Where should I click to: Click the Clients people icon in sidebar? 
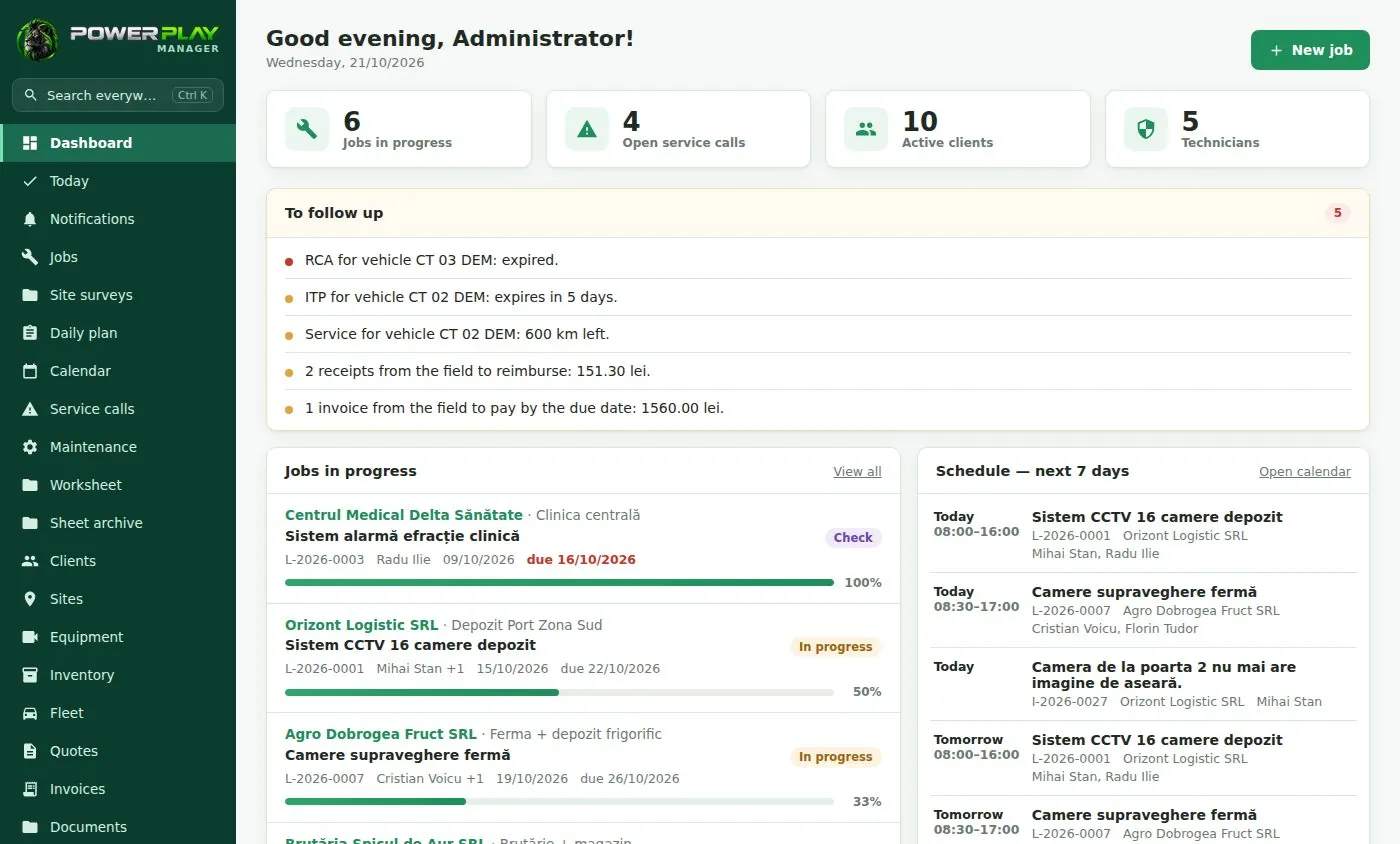tap(30, 561)
